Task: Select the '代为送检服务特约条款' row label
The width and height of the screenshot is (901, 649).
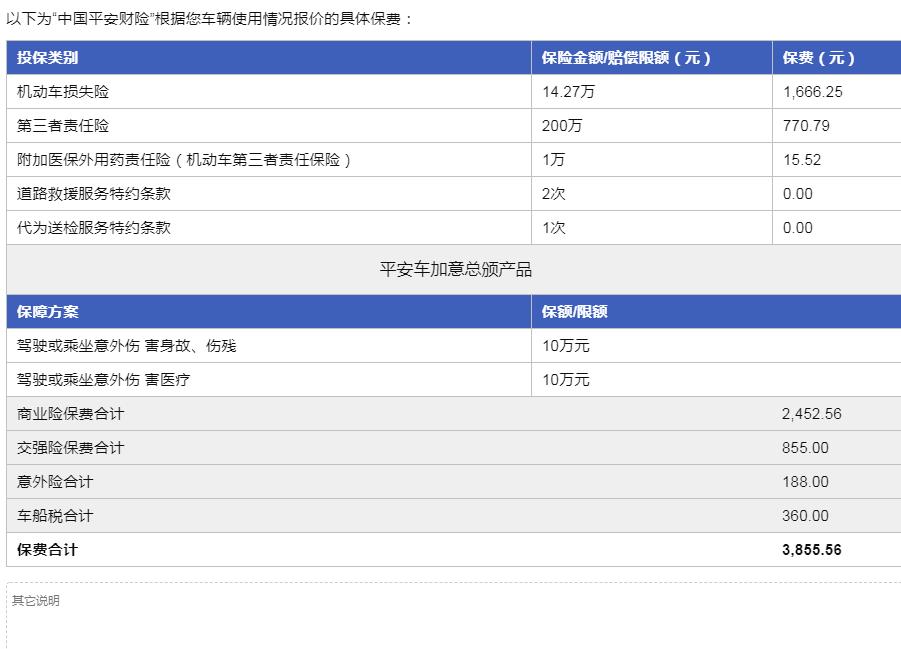Action: (x=94, y=227)
